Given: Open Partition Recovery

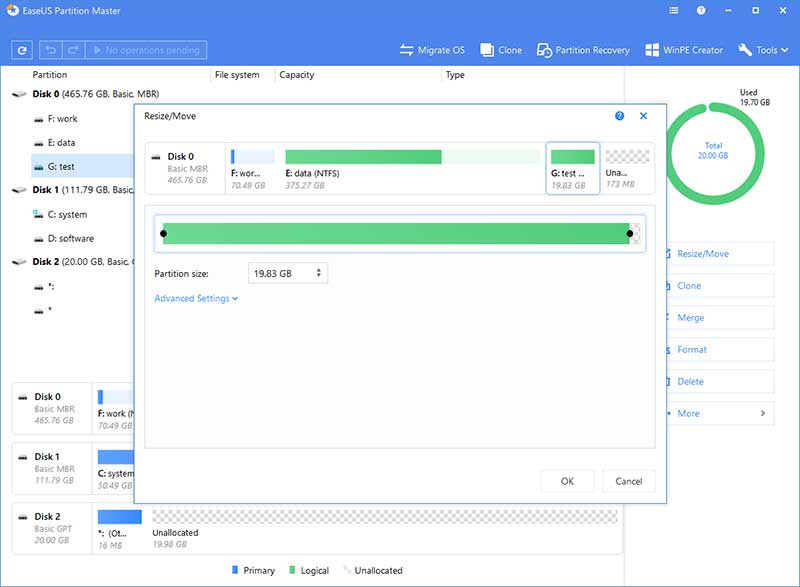Looking at the screenshot, I should point(585,48).
